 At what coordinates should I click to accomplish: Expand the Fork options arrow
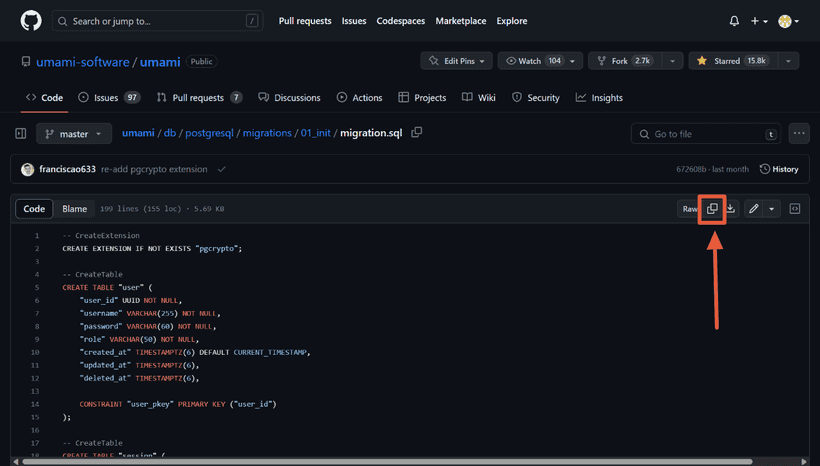pos(673,61)
